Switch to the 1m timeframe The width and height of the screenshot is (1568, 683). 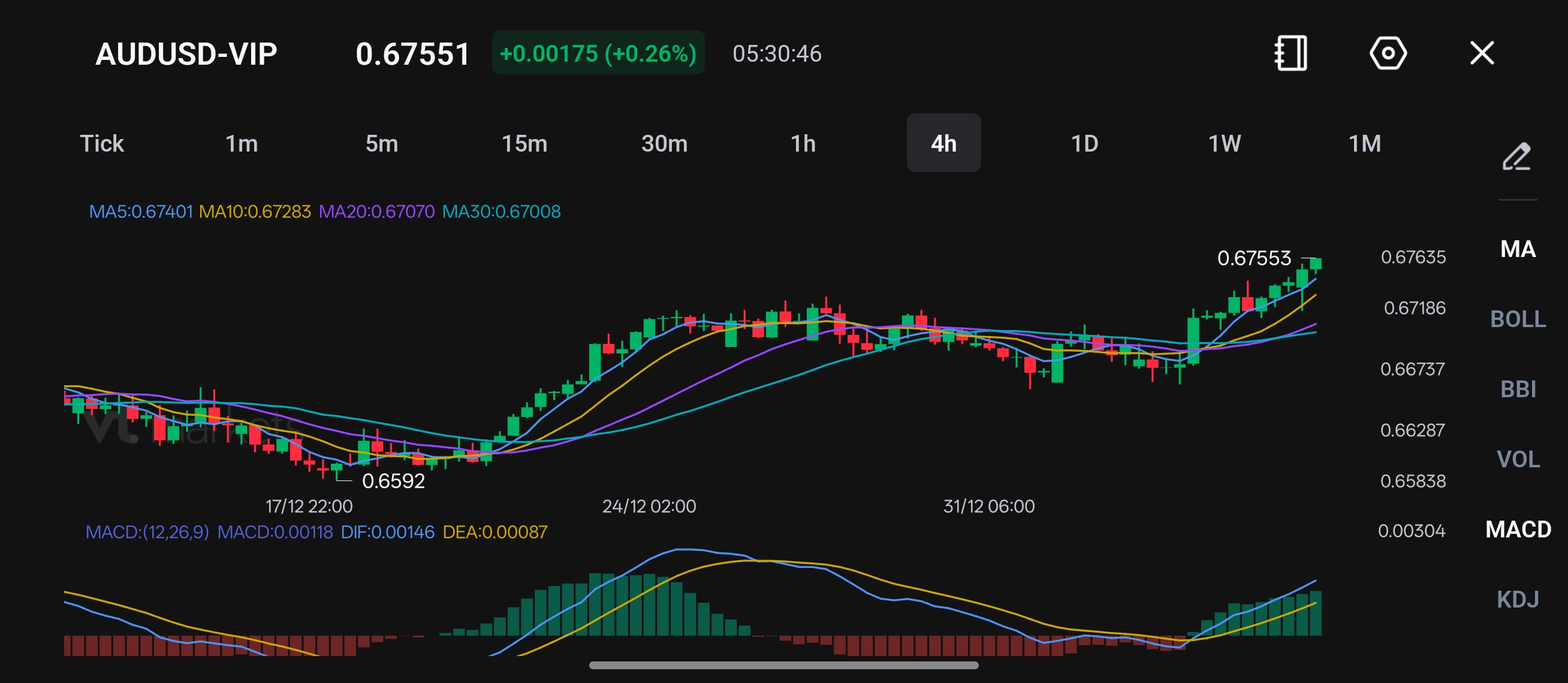(242, 144)
